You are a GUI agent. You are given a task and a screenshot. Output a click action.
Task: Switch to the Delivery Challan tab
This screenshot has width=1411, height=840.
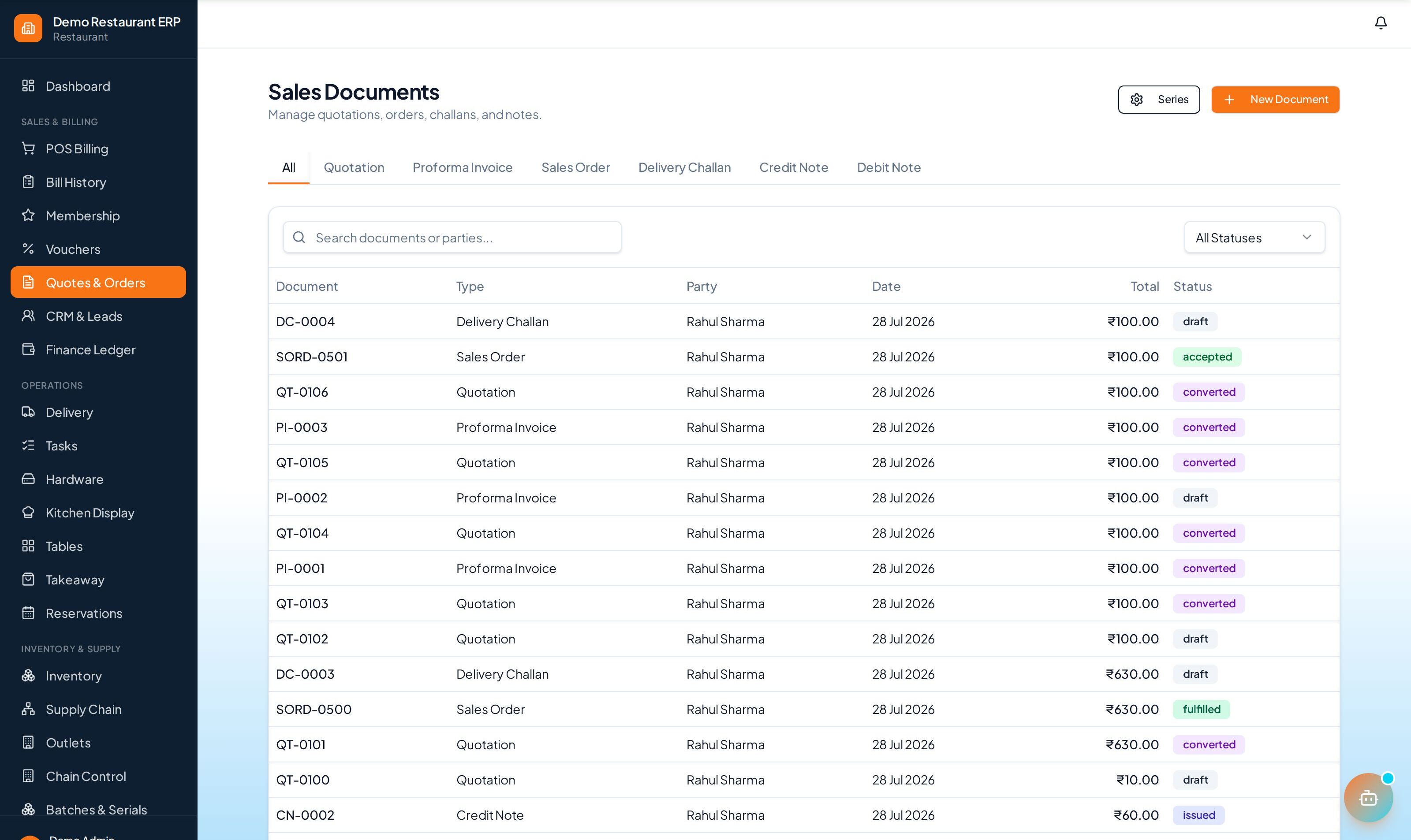click(684, 167)
